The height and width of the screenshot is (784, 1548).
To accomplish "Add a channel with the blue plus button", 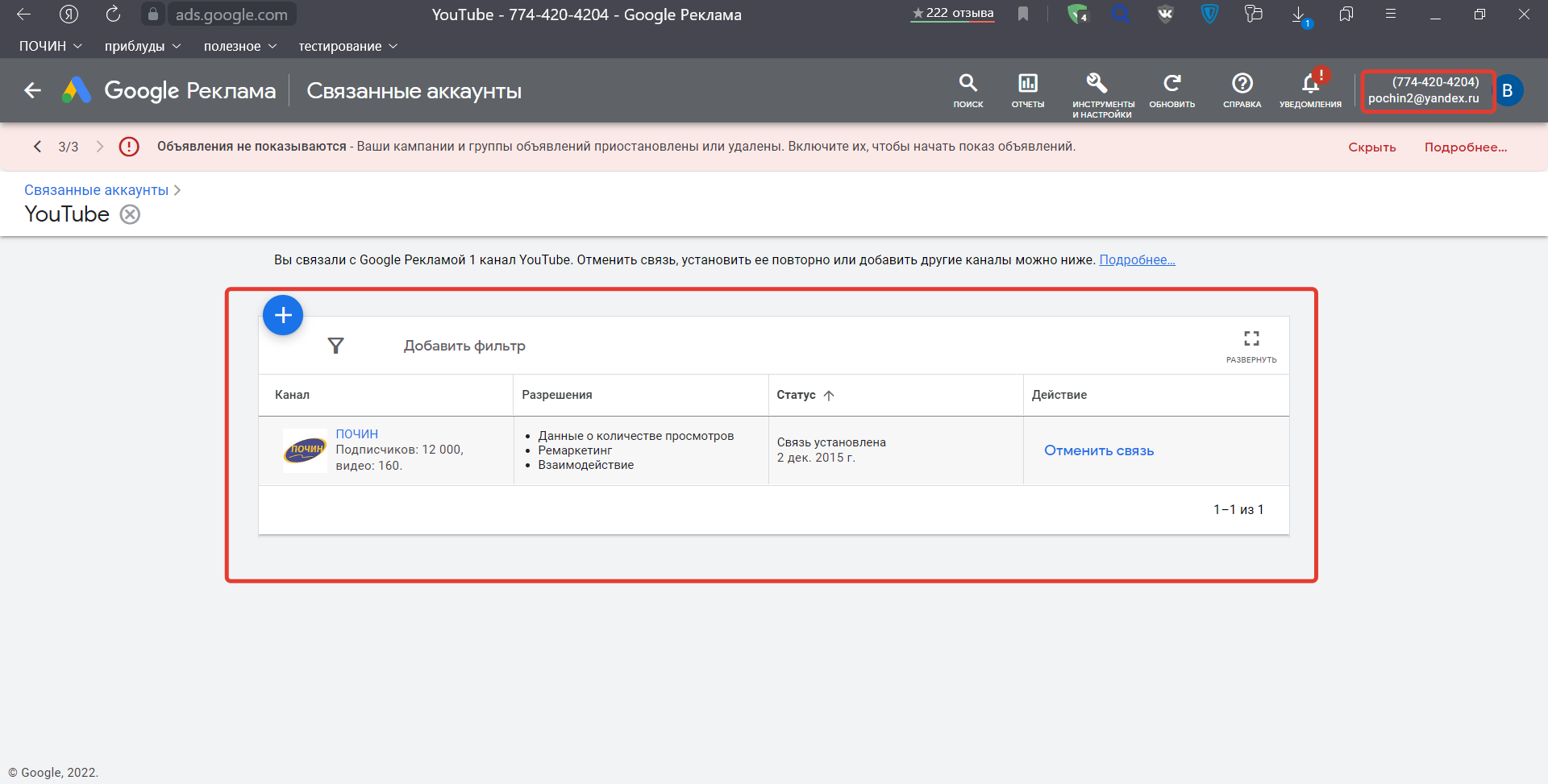I will (283, 315).
